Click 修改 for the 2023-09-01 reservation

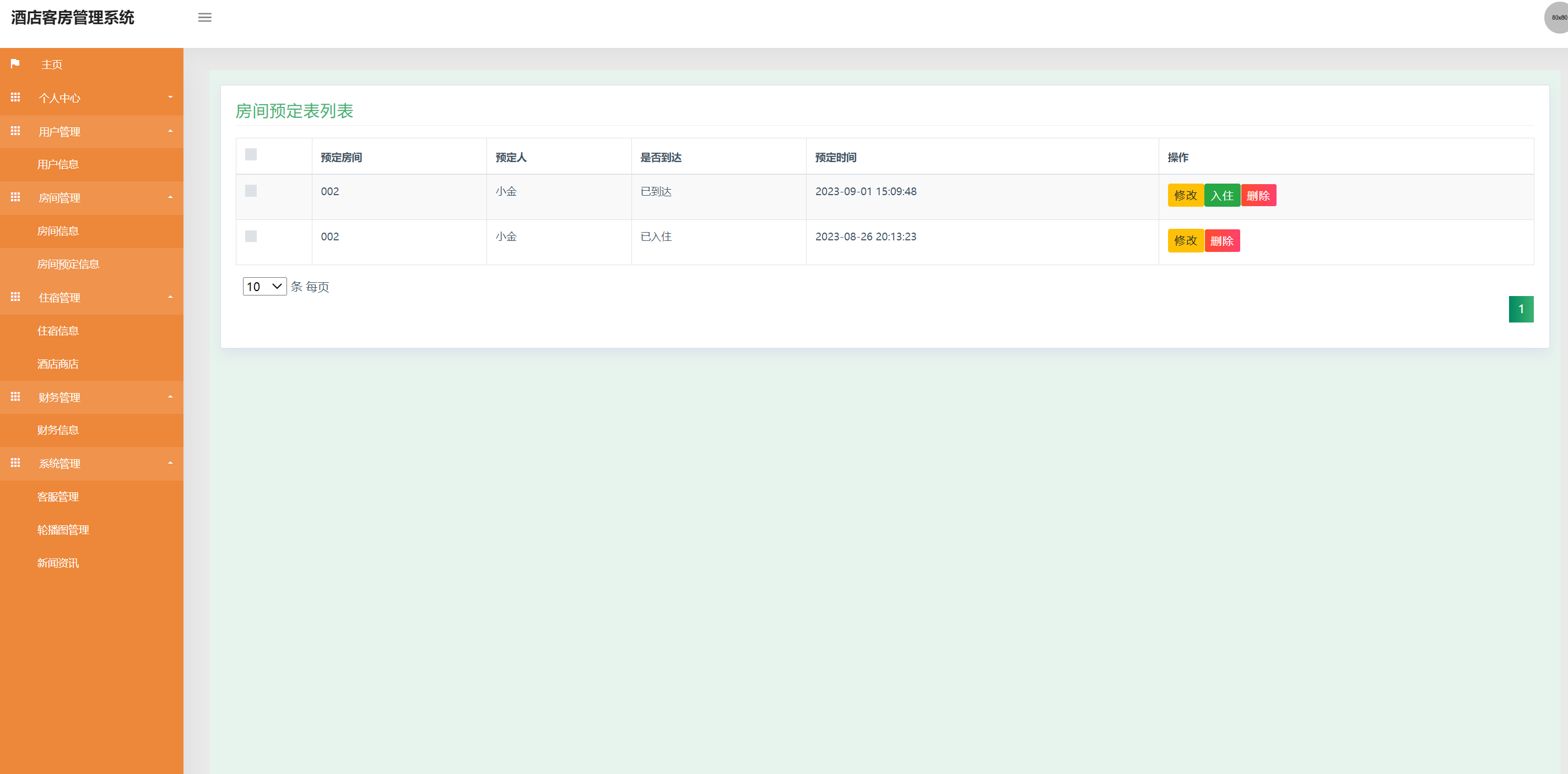coord(1185,196)
